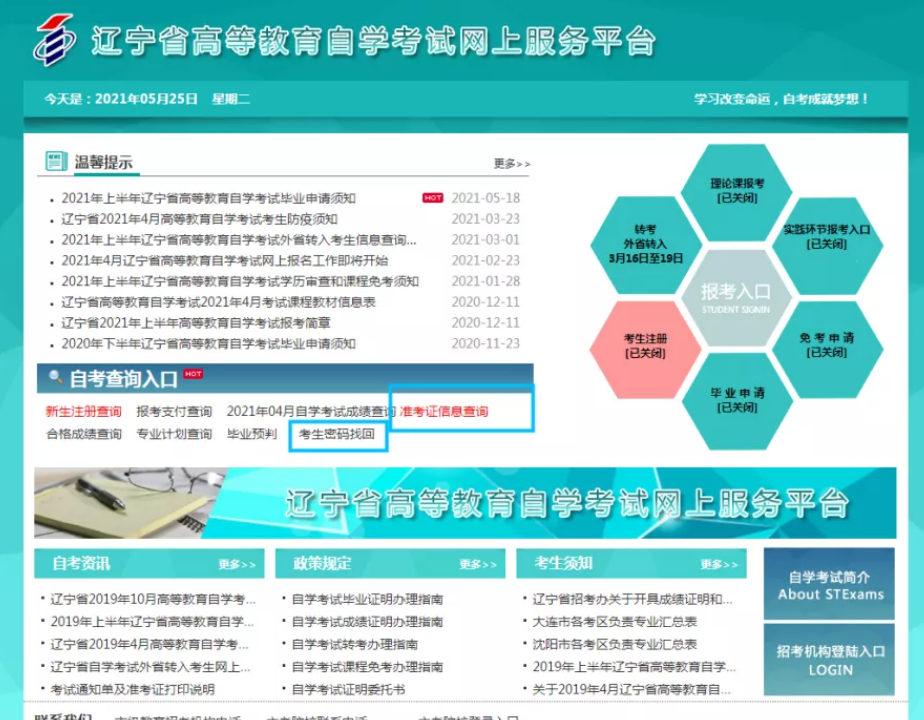
Task: Open the 理论课报考 hexagon
Action: click(x=737, y=191)
